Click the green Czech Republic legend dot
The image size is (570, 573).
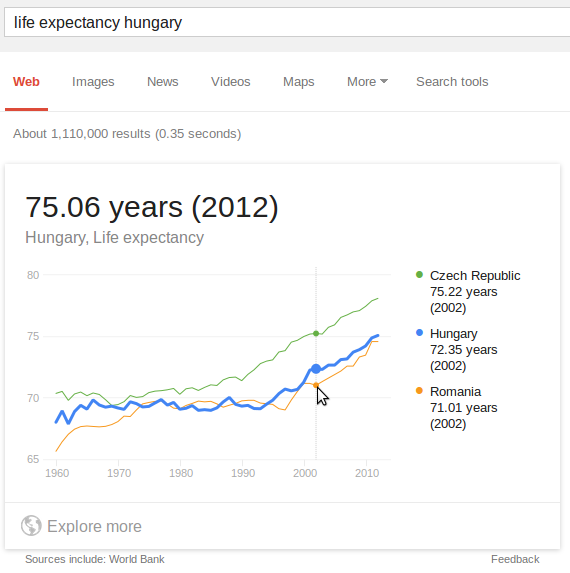(419, 274)
